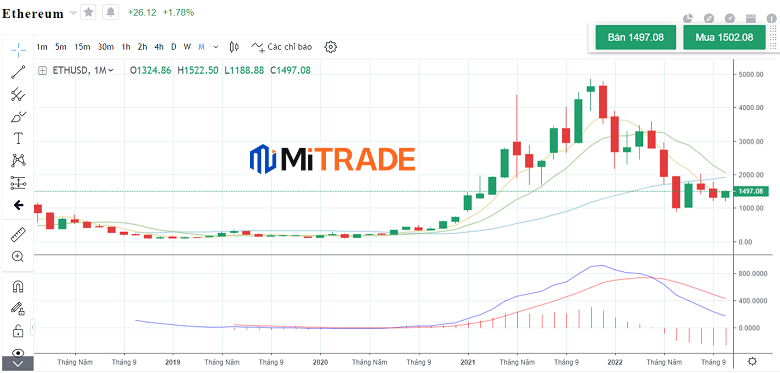The width and height of the screenshot is (780, 373).
Task: Switch to D daily timeframe
Action: tap(174, 47)
